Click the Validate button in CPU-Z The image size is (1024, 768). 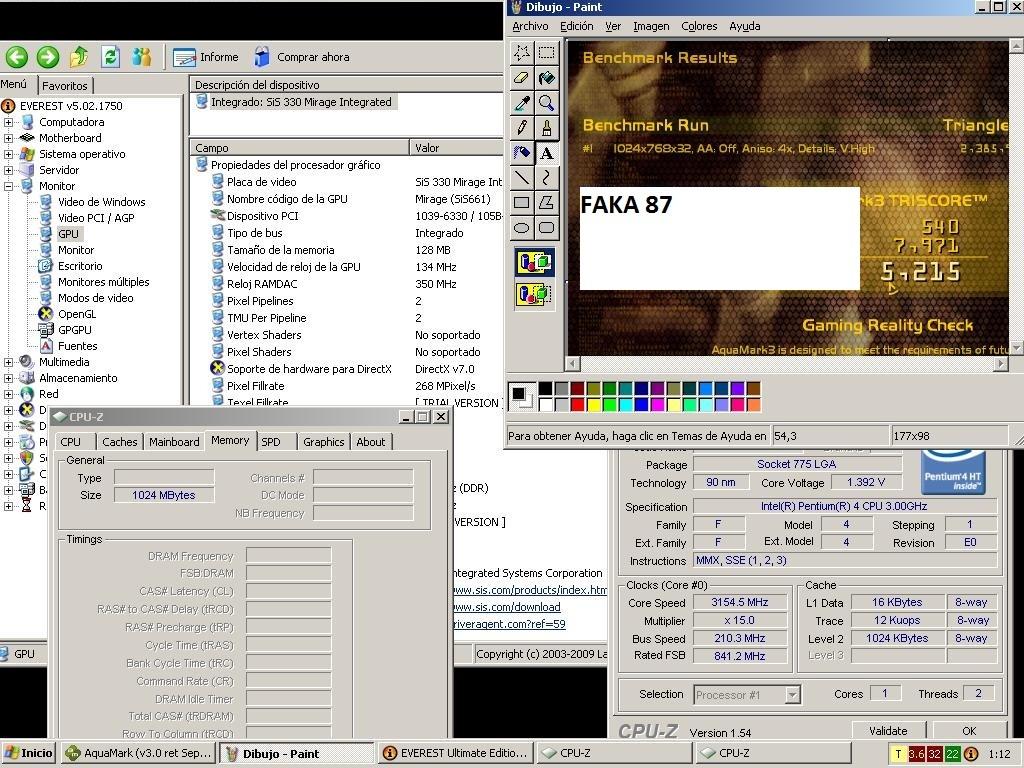click(x=888, y=731)
